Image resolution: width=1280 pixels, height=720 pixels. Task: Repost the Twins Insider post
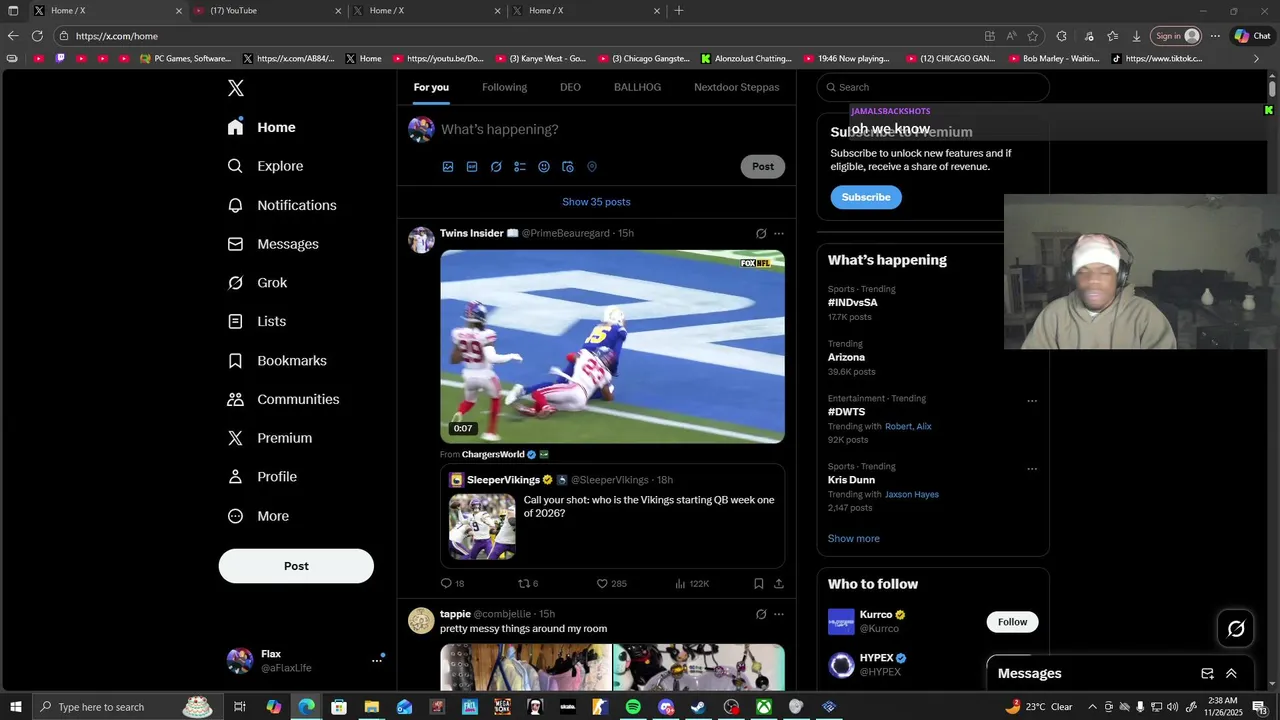528,583
